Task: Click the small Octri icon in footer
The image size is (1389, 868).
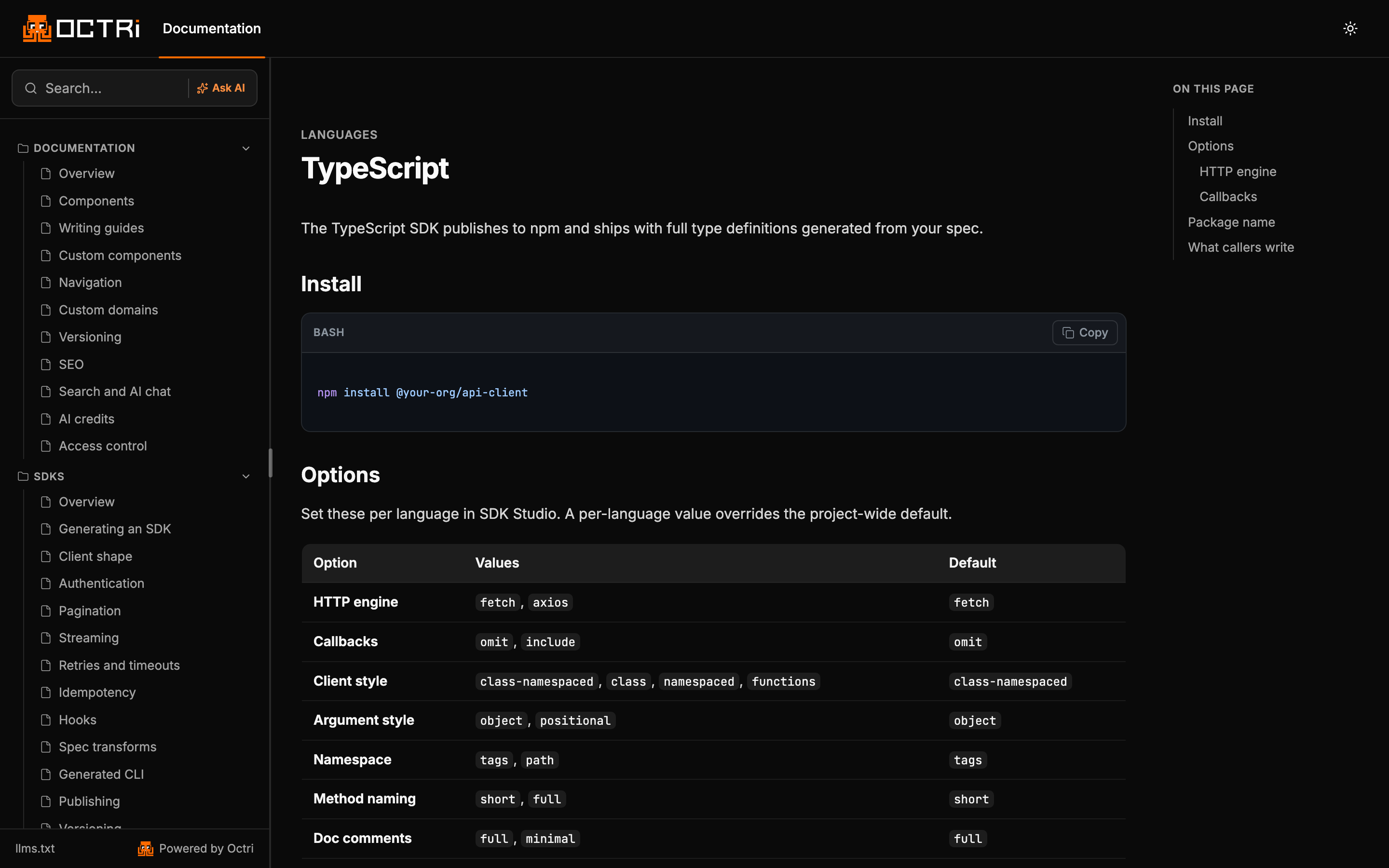Action: (x=145, y=848)
